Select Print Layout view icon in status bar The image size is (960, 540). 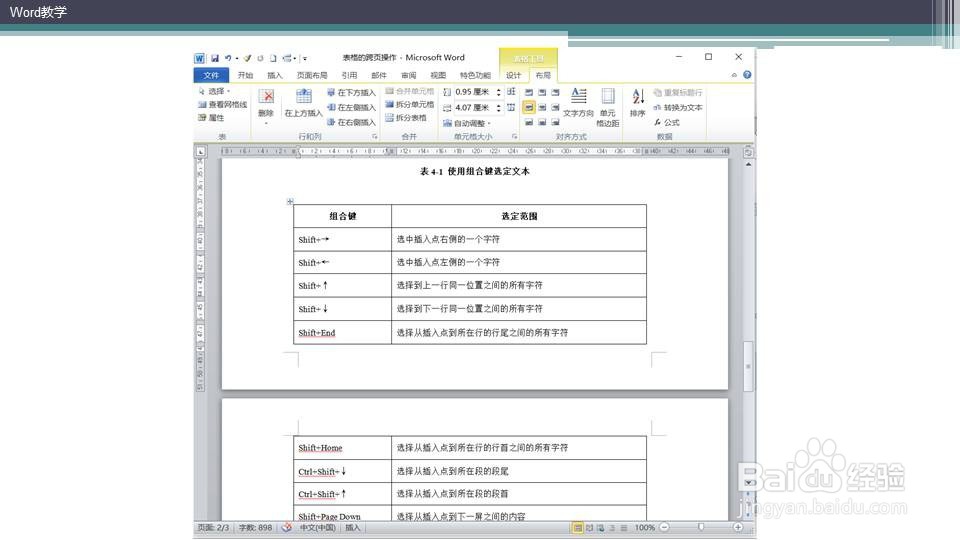[577, 528]
